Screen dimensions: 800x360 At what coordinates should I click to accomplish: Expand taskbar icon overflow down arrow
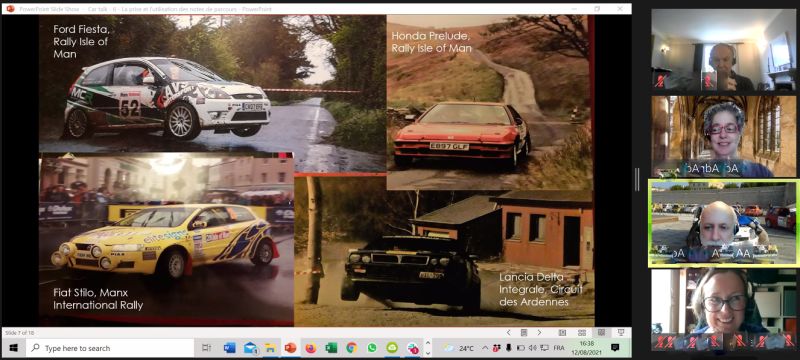(x=428, y=353)
